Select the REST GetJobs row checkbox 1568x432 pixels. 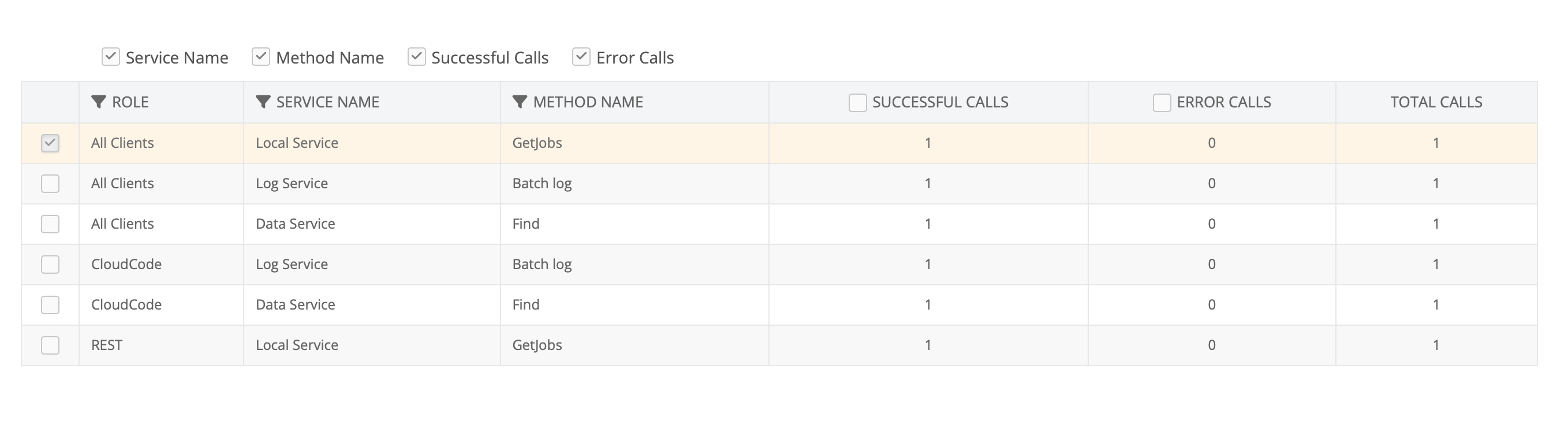50,345
